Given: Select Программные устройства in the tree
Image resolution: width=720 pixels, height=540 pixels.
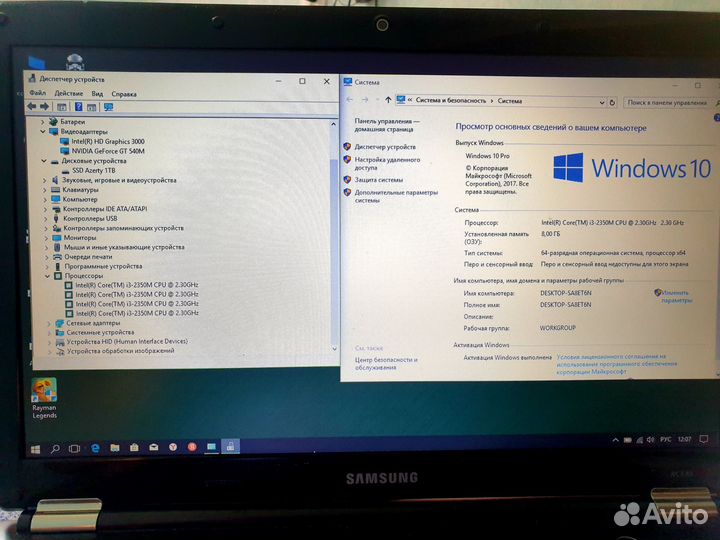Looking at the screenshot, I should point(103,266).
